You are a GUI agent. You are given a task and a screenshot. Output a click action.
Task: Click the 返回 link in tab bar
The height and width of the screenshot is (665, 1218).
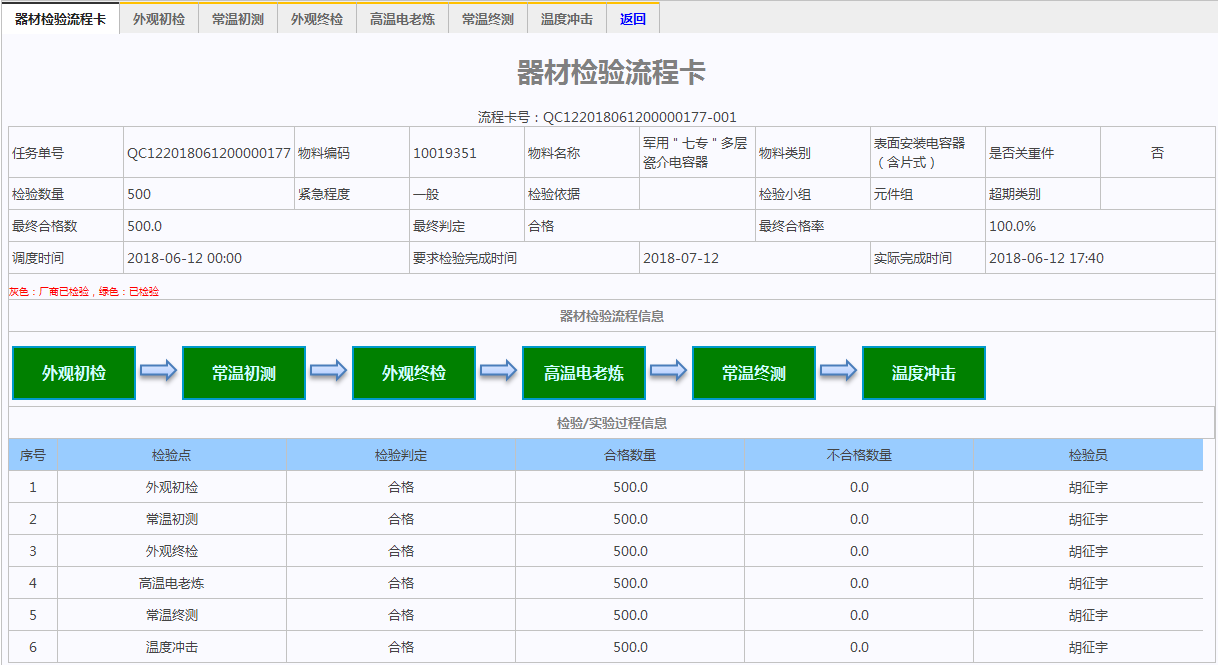coord(633,19)
